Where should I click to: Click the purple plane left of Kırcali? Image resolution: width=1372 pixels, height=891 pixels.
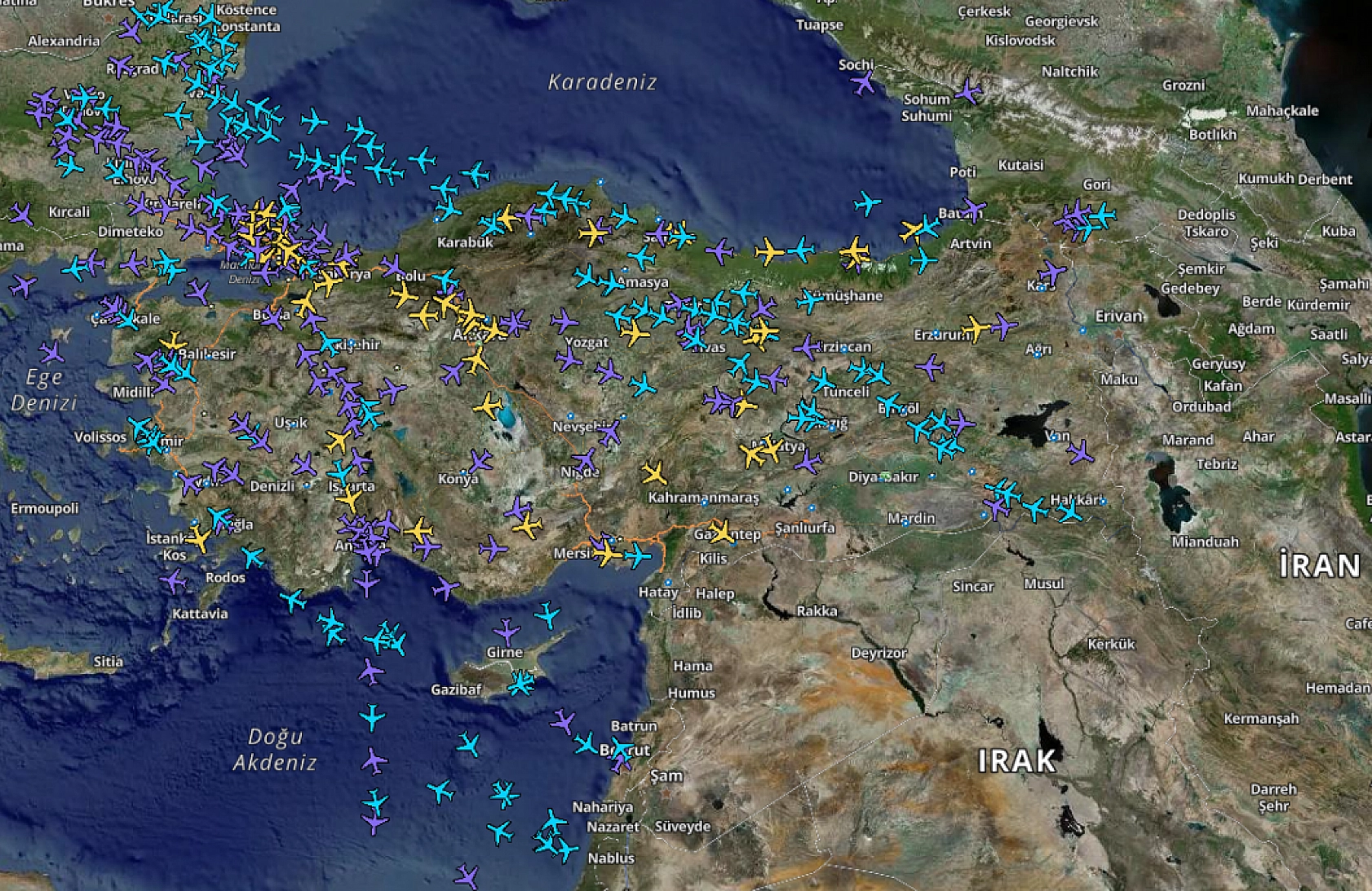pyautogui.click(x=22, y=215)
